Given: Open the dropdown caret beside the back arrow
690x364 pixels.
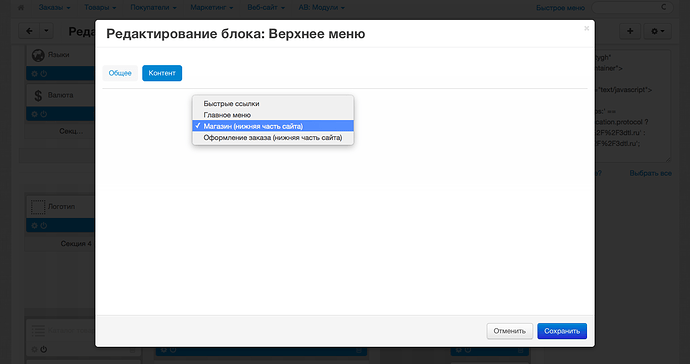Looking at the screenshot, I should coord(46,31).
